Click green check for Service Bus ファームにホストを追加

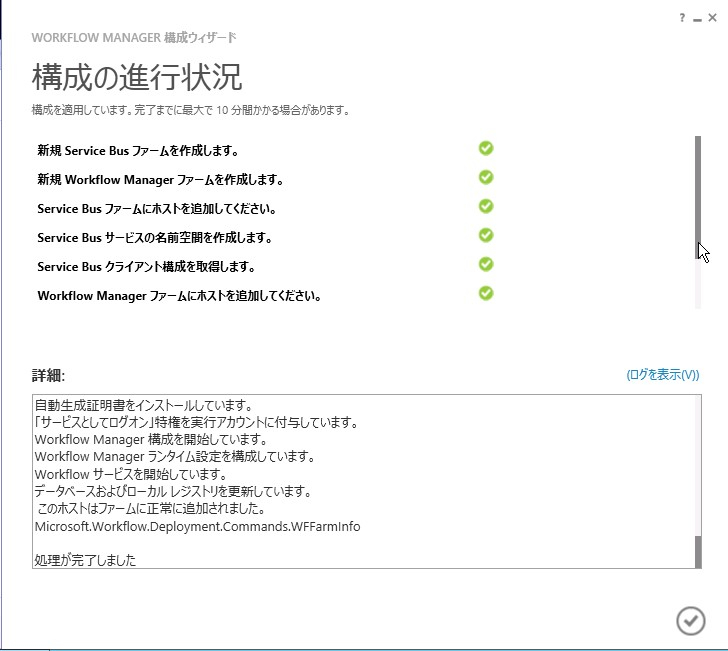point(486,206)
